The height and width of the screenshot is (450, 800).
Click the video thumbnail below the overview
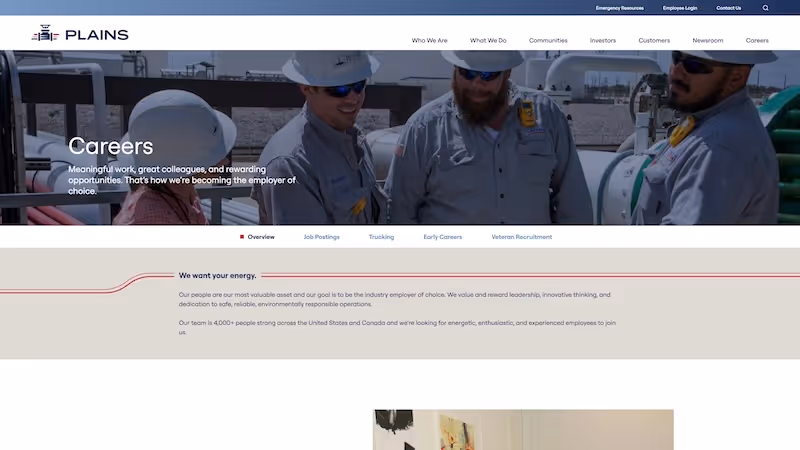[x=523, y=430]
